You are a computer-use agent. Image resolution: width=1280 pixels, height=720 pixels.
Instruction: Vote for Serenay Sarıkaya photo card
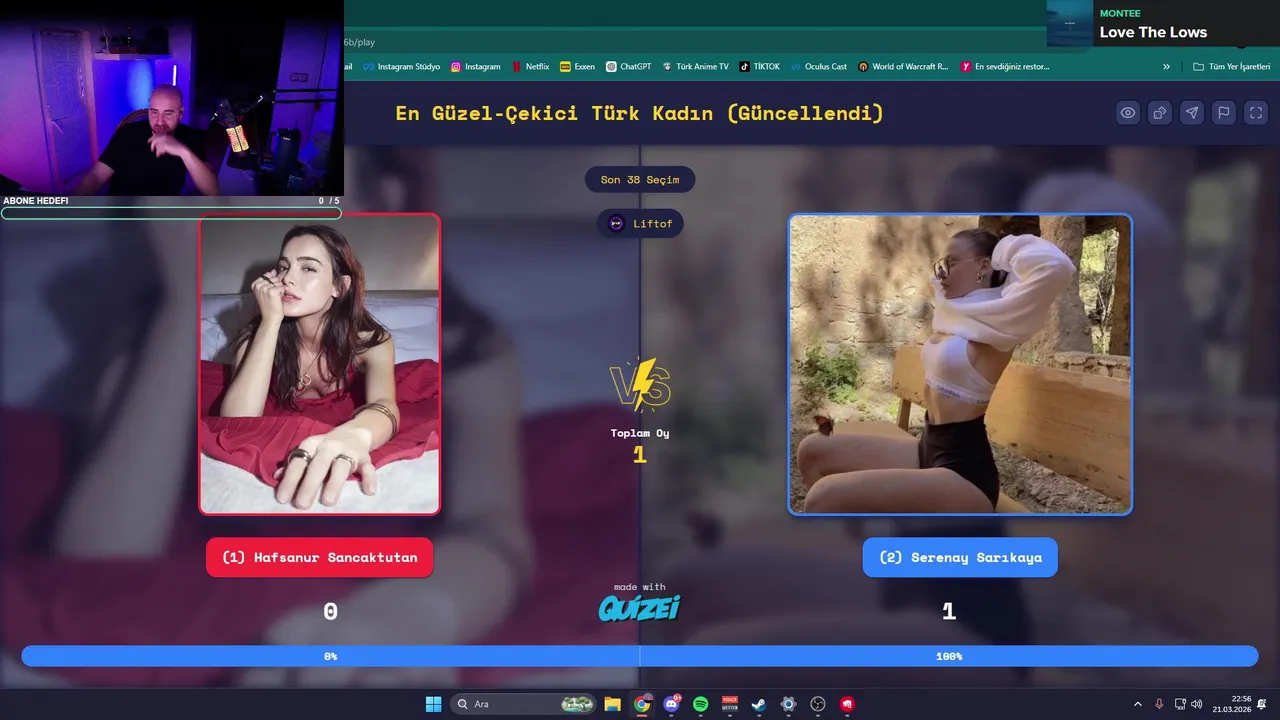click(x=960, y=364)
